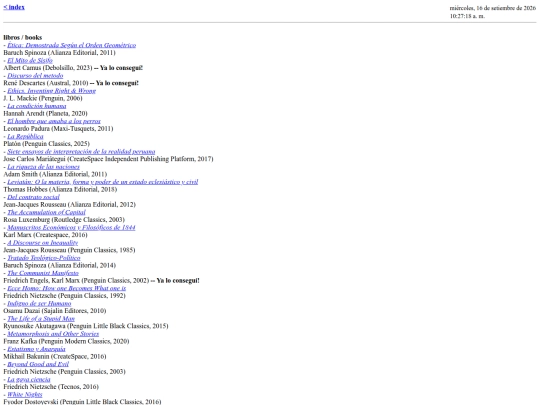The image size is (540, 405).
Task: Click 'Friedrich Nietzsche (Penguin Classics, 2003)' text
Action: coord(64,372)
